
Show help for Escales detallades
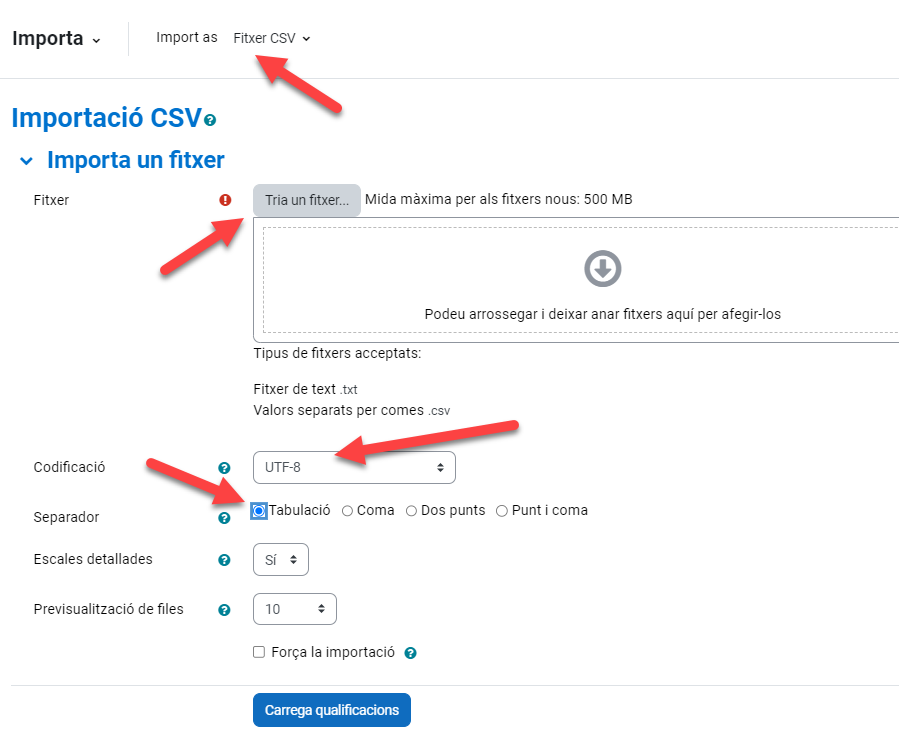pyautogui.click(x=225, y=560)
